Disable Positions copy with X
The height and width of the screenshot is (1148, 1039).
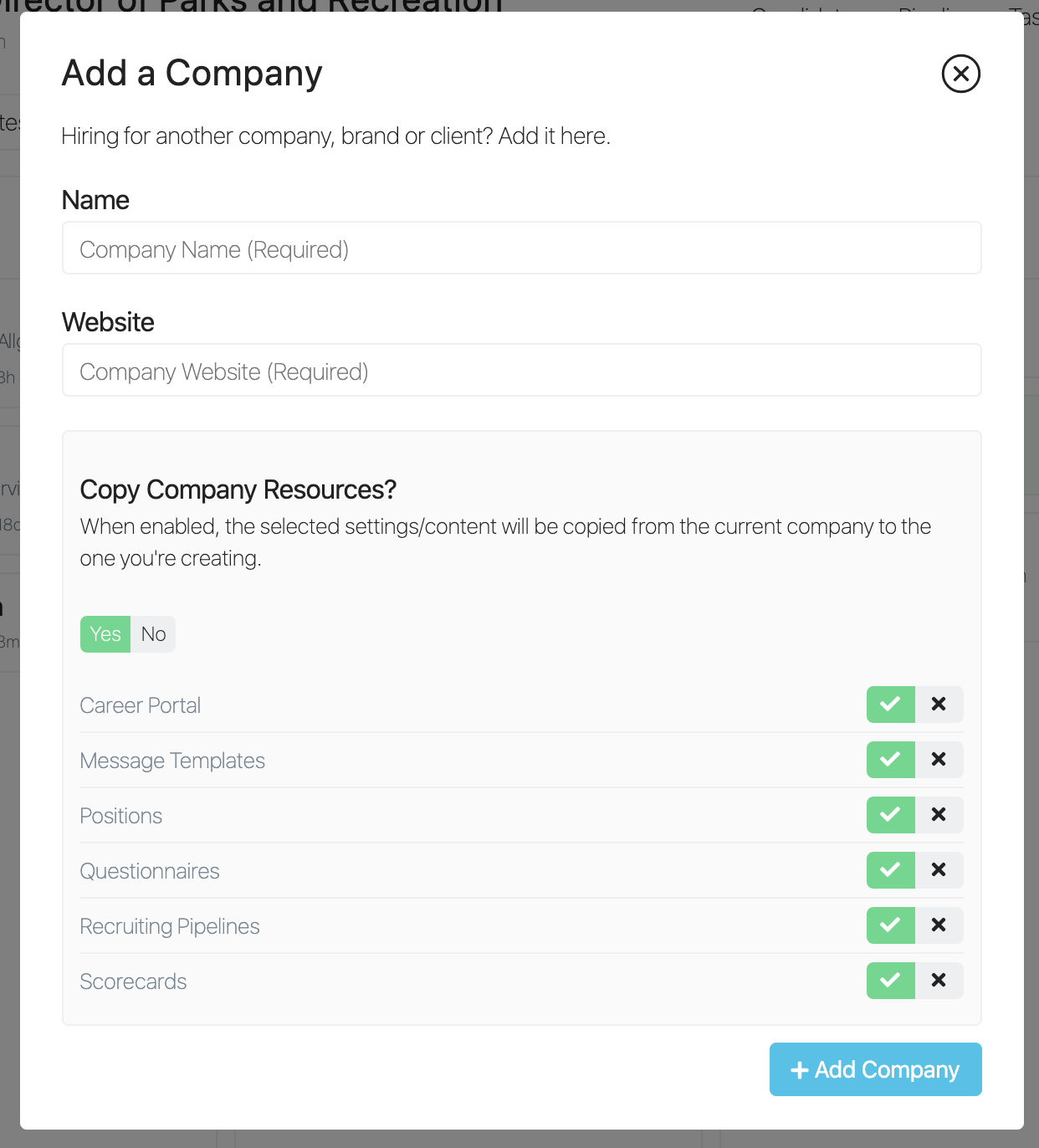(x=939, y=815)
